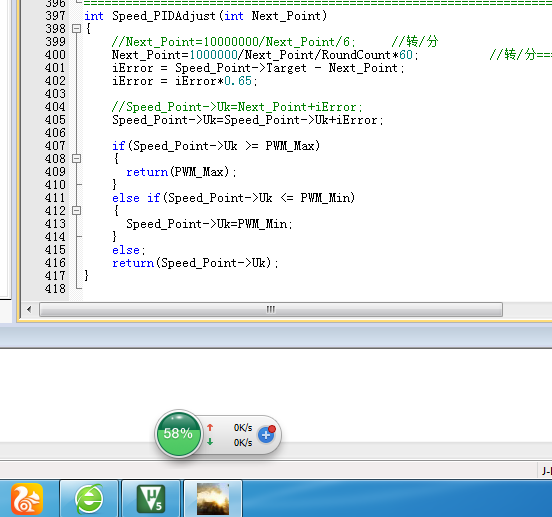
Task: Click the commented line //Next_Point=10000000/Next_Point/6
Action: [234, 42]
